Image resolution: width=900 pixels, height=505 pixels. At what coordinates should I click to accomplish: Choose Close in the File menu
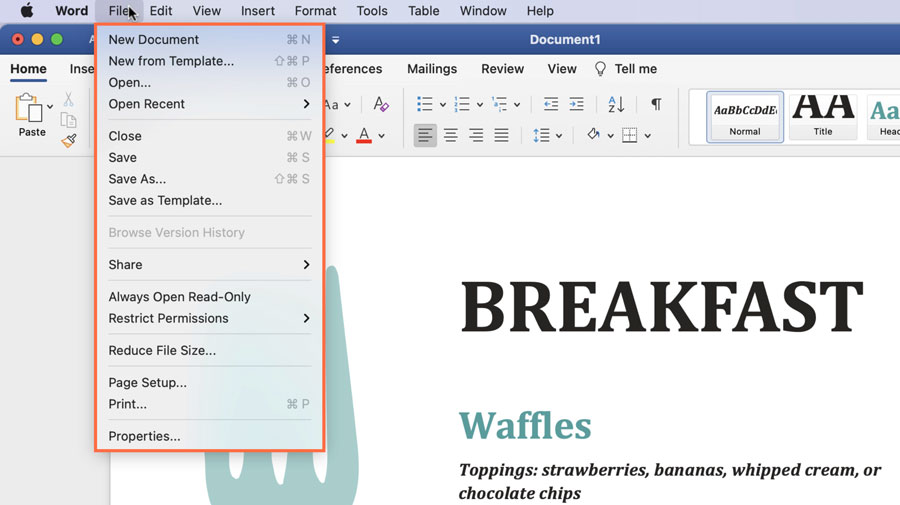point(210,136)
